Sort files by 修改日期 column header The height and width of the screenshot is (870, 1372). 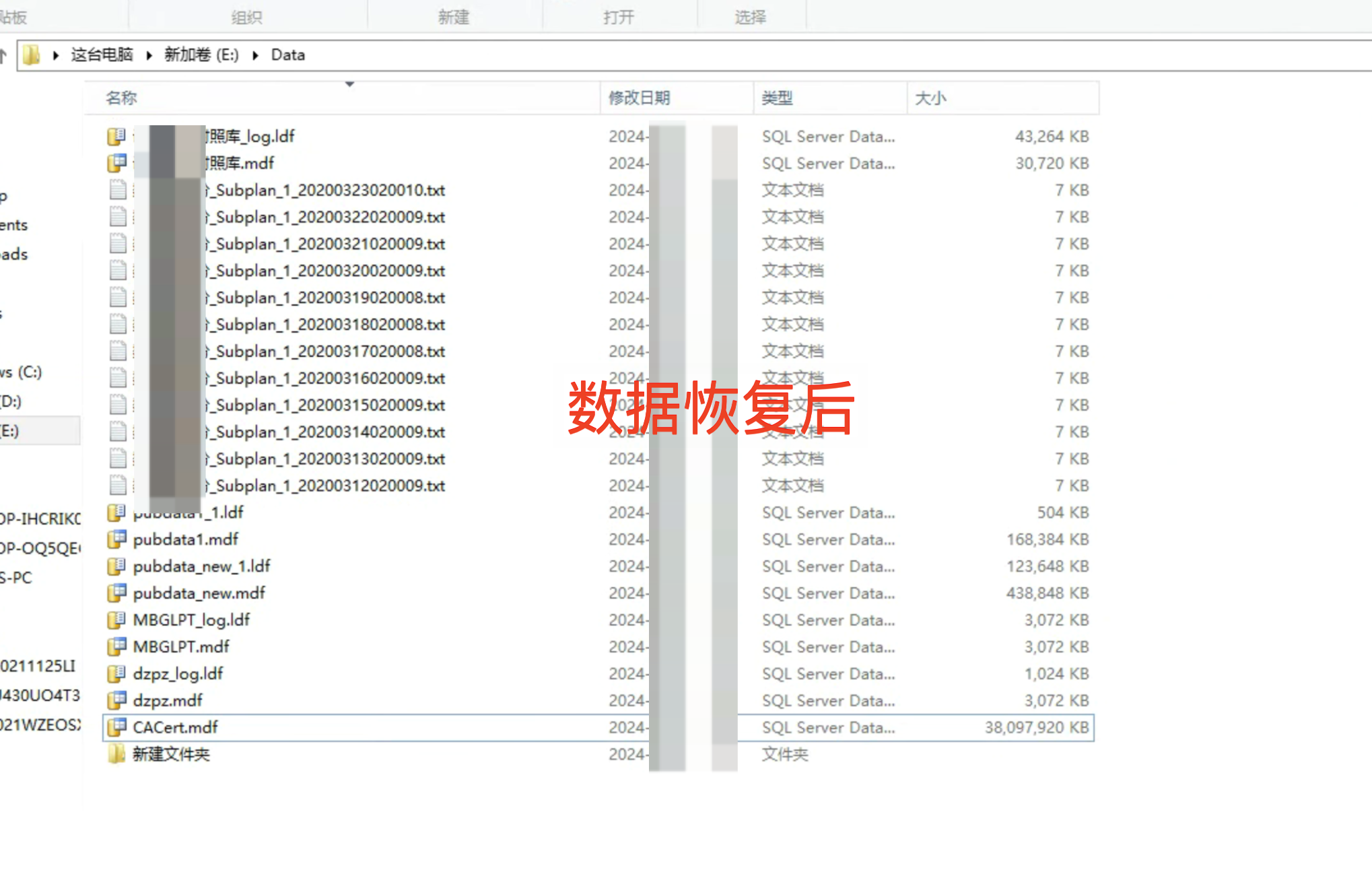[x=639, y=98]
